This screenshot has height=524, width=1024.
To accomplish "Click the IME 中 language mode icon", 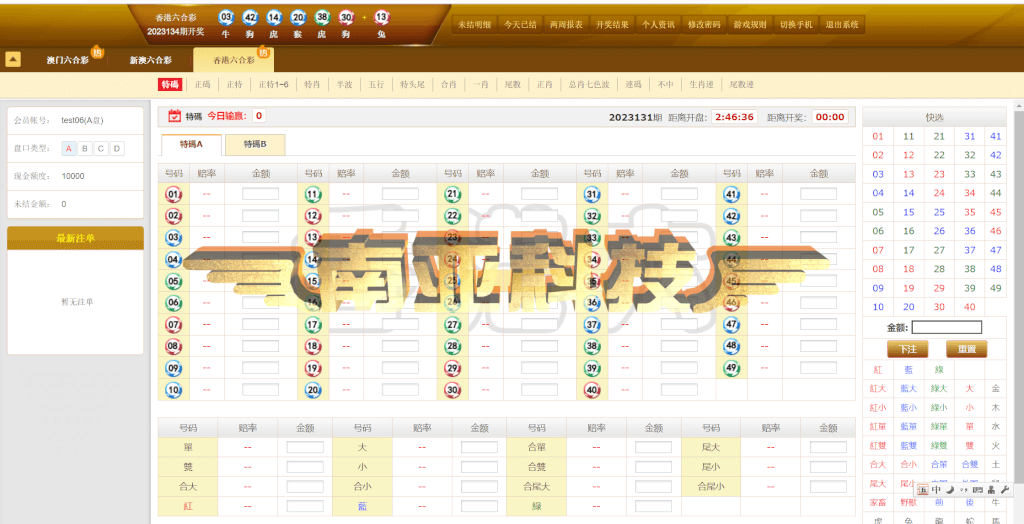I will pos(936,489).
